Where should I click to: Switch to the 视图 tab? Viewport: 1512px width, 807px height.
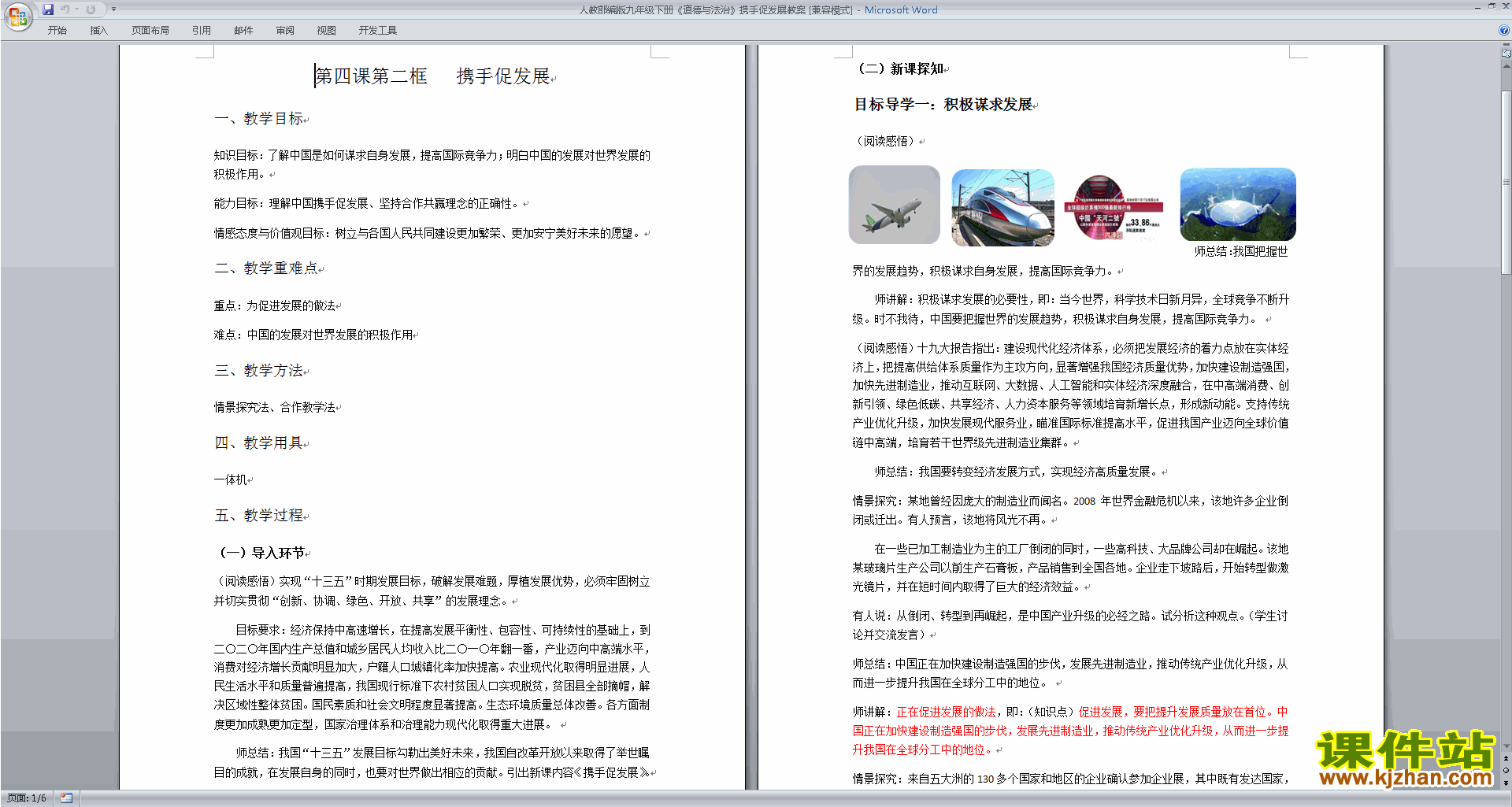tap(327, 31)
